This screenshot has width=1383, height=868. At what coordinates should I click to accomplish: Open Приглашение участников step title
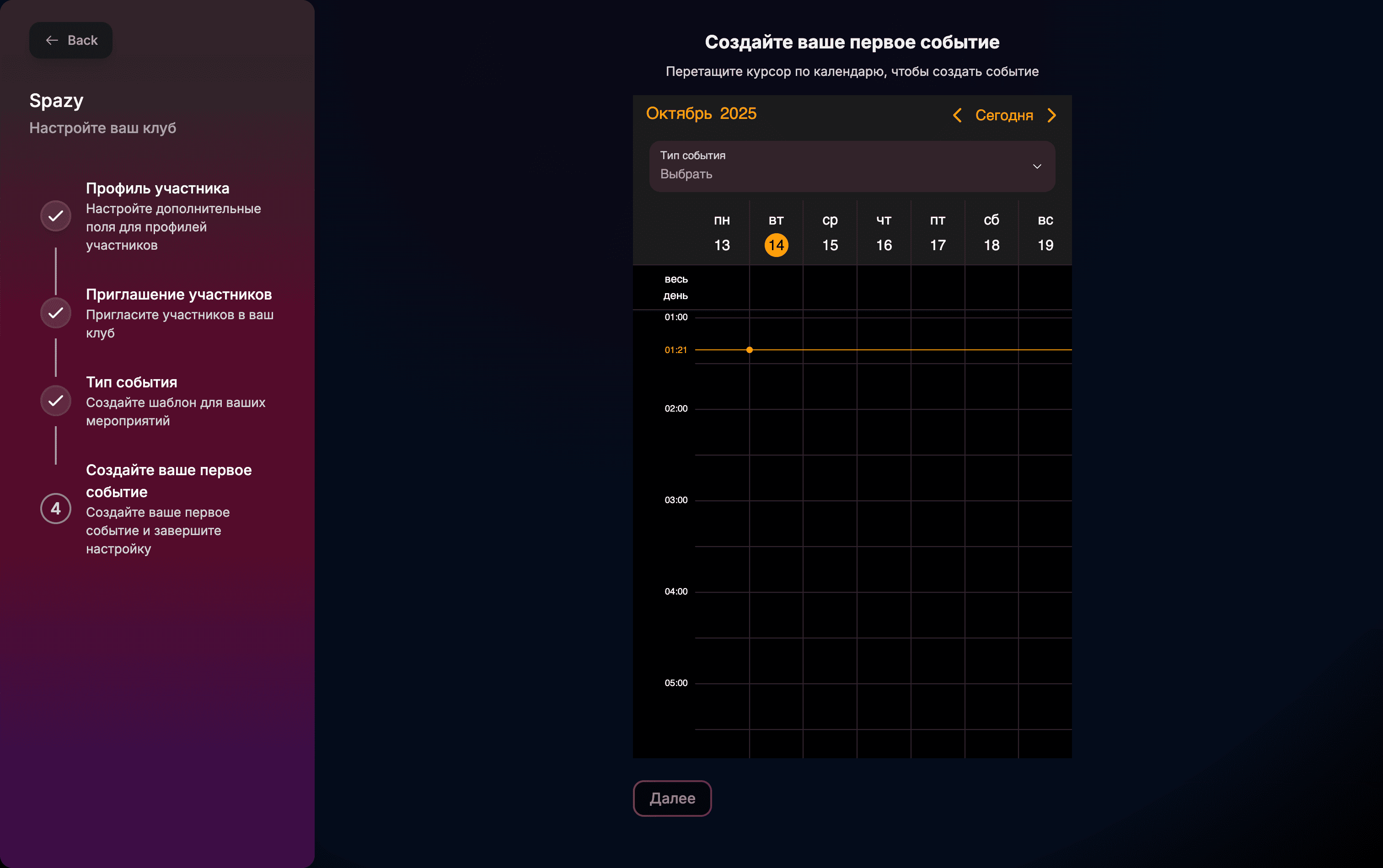(x=178, y=295)
